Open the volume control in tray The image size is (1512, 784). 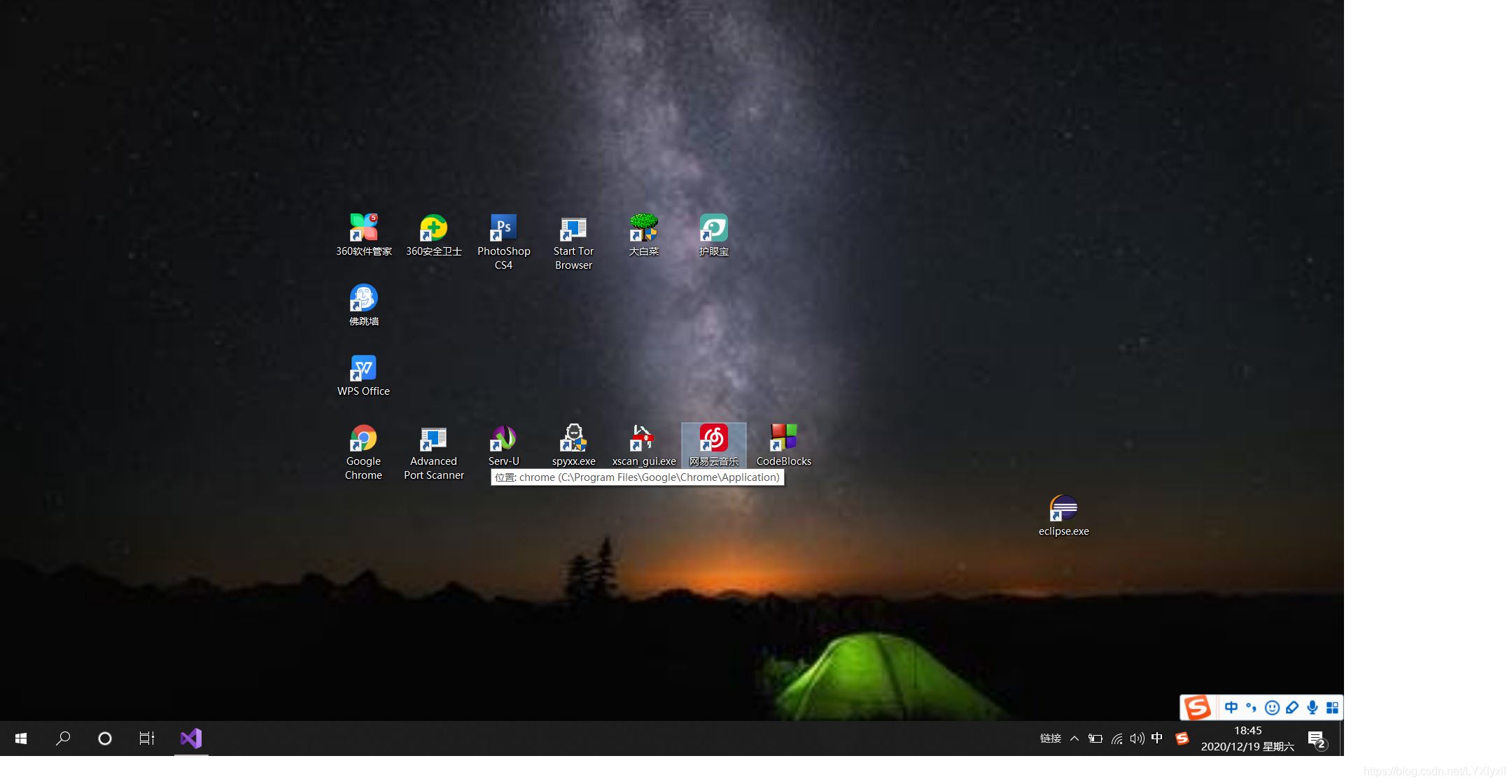1137,738
